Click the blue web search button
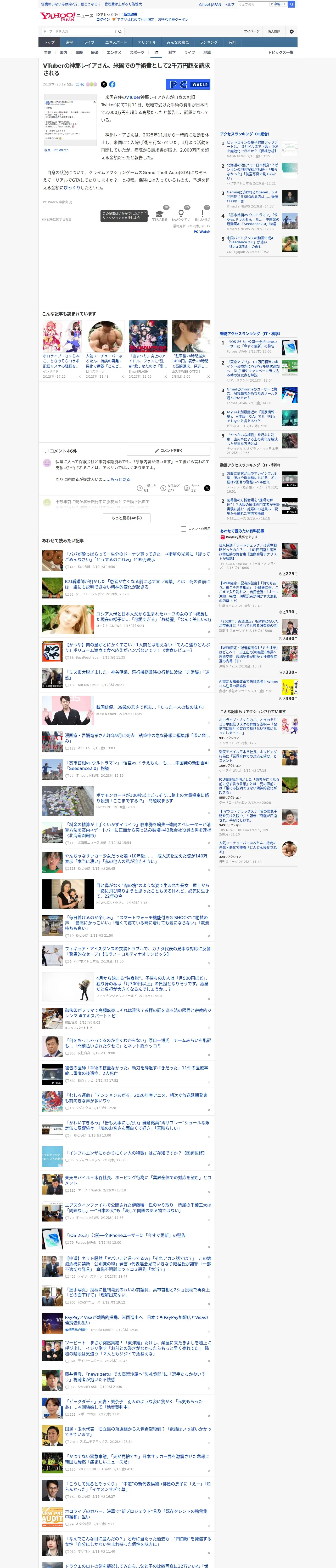 coord(292,4)
